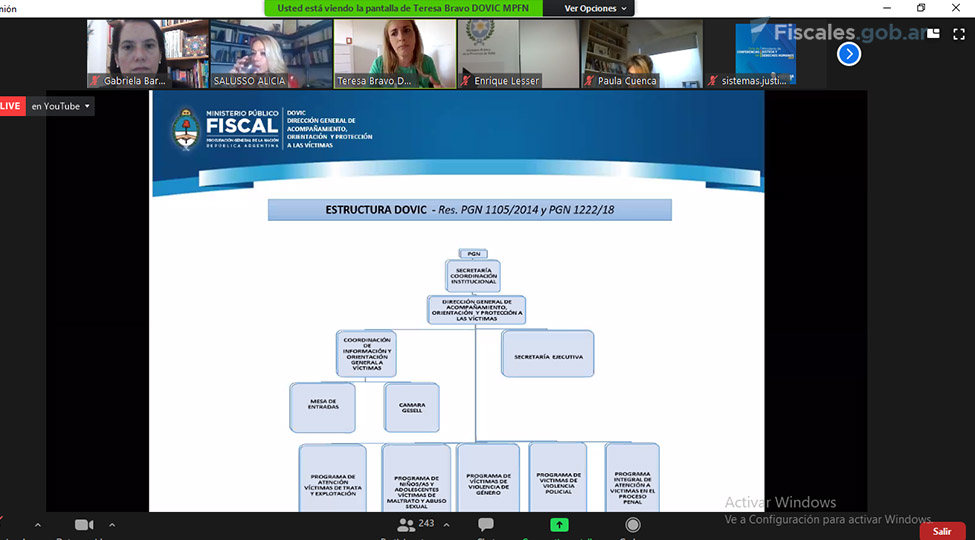Open the 'en YouTube' live dropdown

click(60, 106)
